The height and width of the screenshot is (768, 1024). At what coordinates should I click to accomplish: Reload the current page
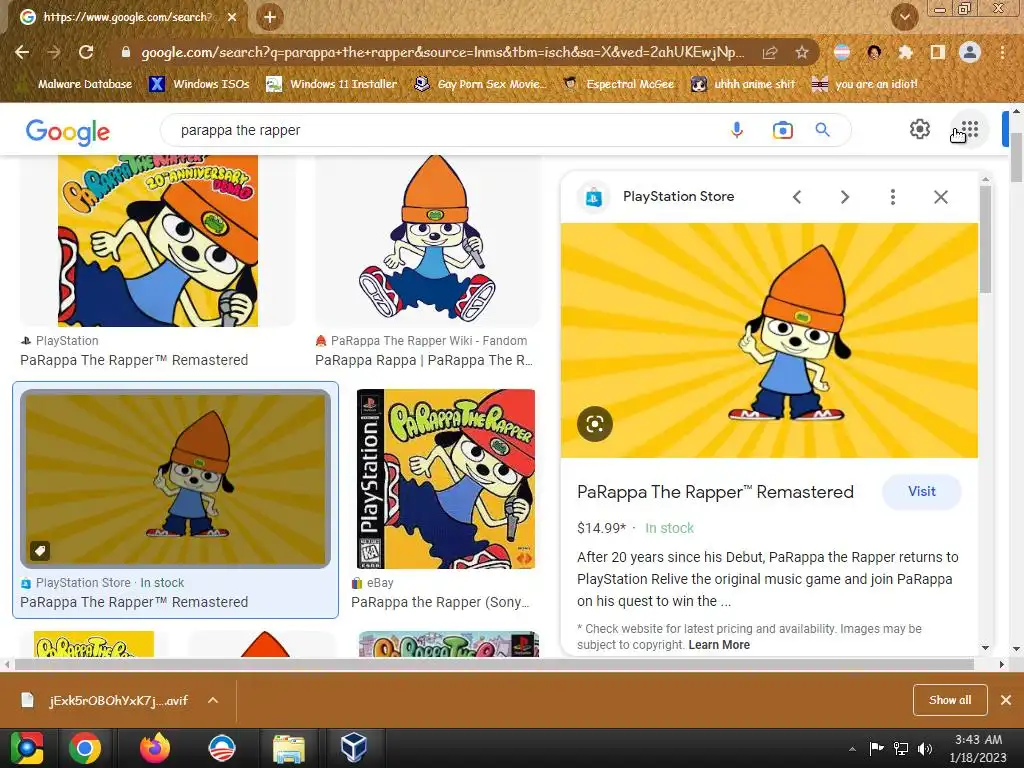click(x=86, y=52)
